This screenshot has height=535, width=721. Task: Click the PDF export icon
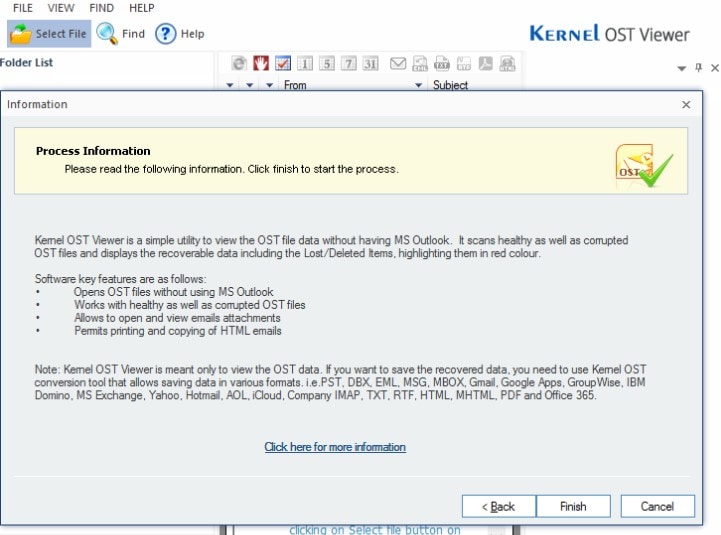tap(486, 63)
